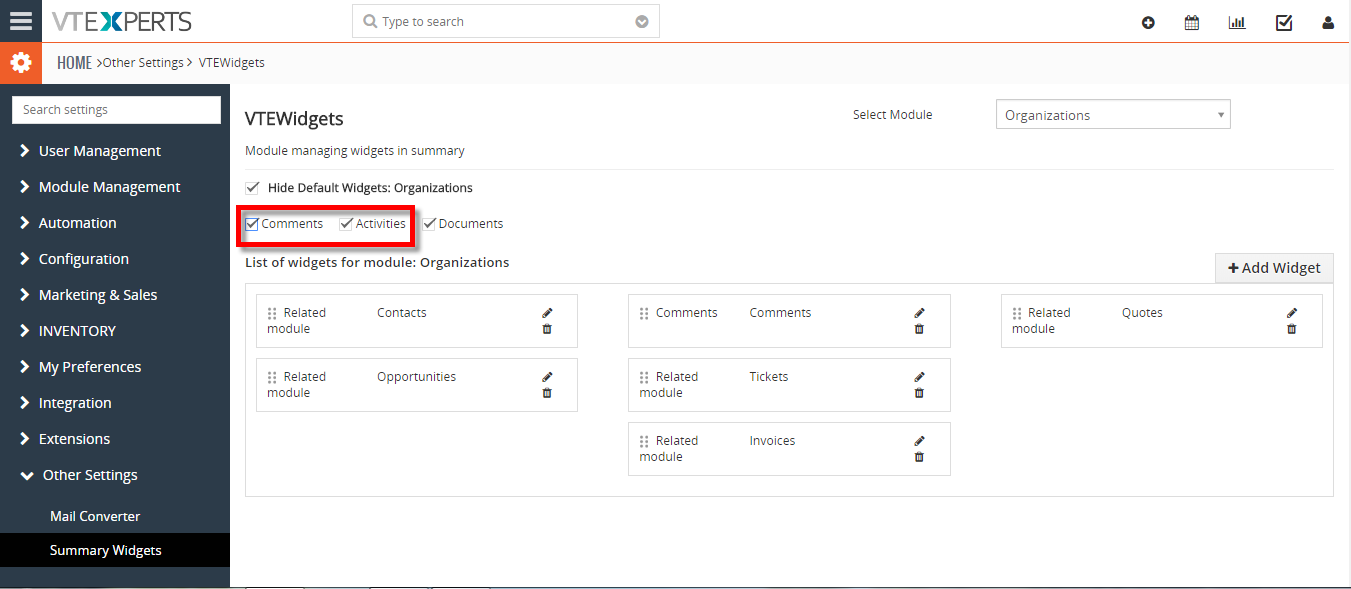The image size is (1351, 589).
Task: Toggle Hide Default Widgets checkbox
Action: pos(252,188)
